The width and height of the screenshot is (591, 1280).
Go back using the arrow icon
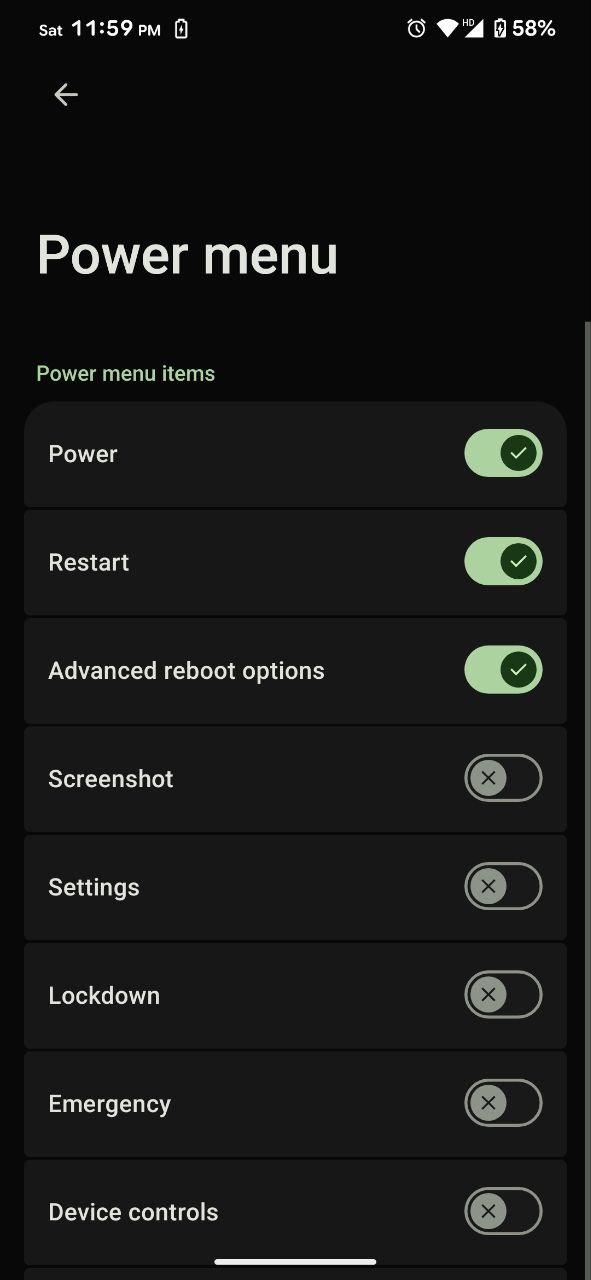coord(66,94)
